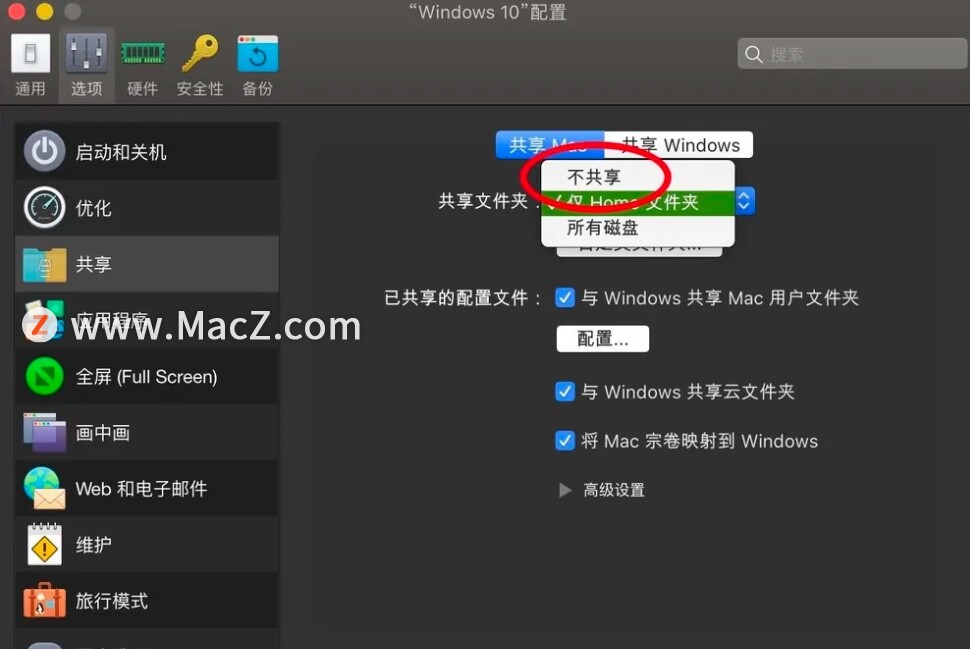This screenshot has height=649, width=970.
Task: Click the 共享文件夹 dropdown stepper arrows
Action: coord(744,201)
